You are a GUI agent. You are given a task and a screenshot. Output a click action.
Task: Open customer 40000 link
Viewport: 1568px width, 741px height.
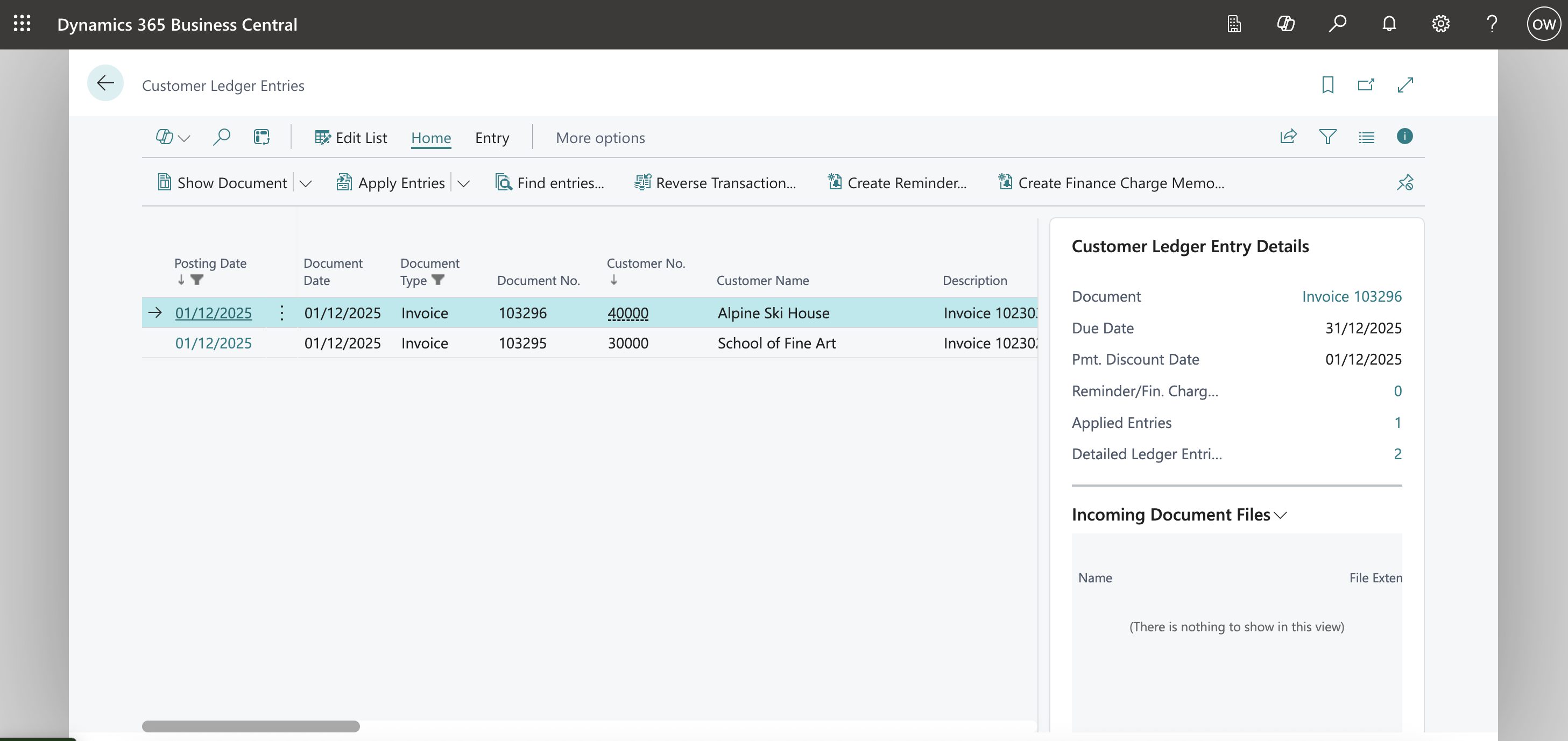[x=627, y=313]
